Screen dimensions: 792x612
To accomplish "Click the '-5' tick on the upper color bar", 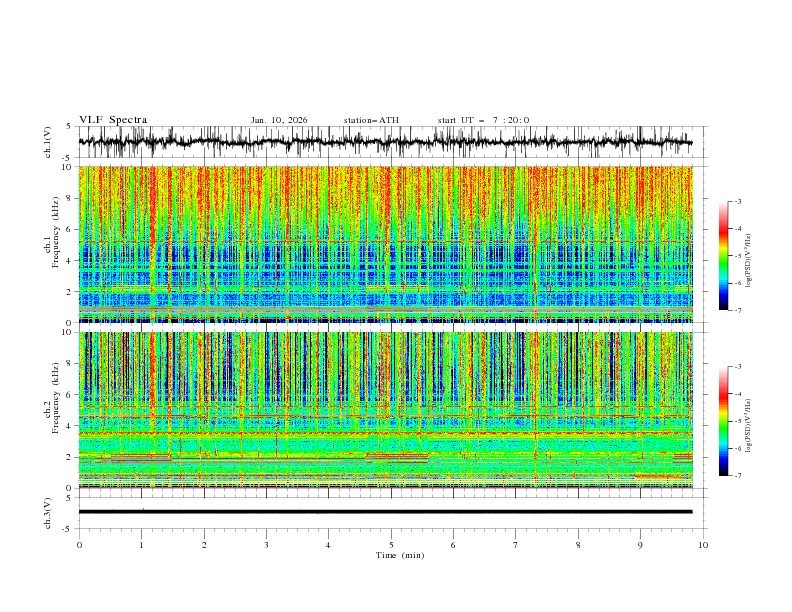I will point(737,256).
